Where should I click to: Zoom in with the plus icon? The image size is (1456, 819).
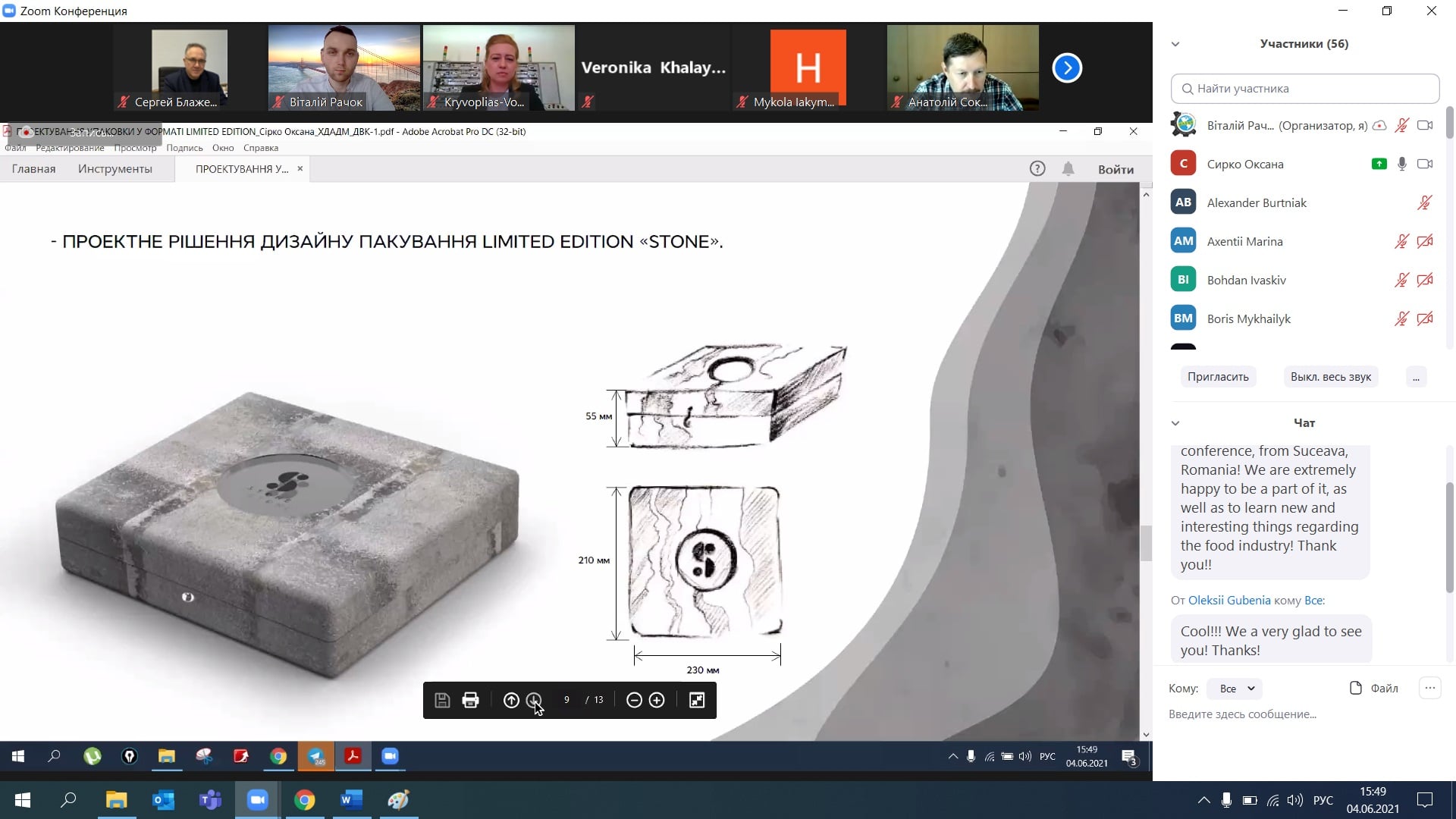pos(657,700)
